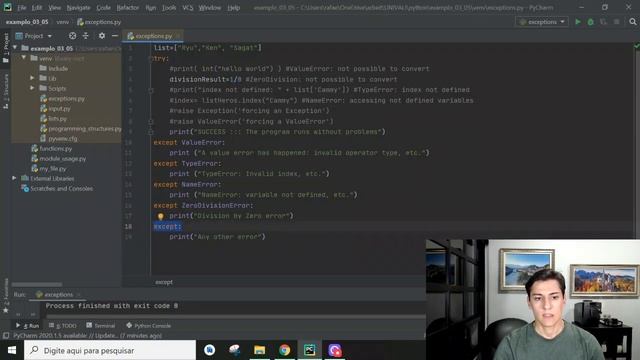Open the Edit menu
Image resolution: width=640 pixels, height=360 pixels.
[37, 8]
